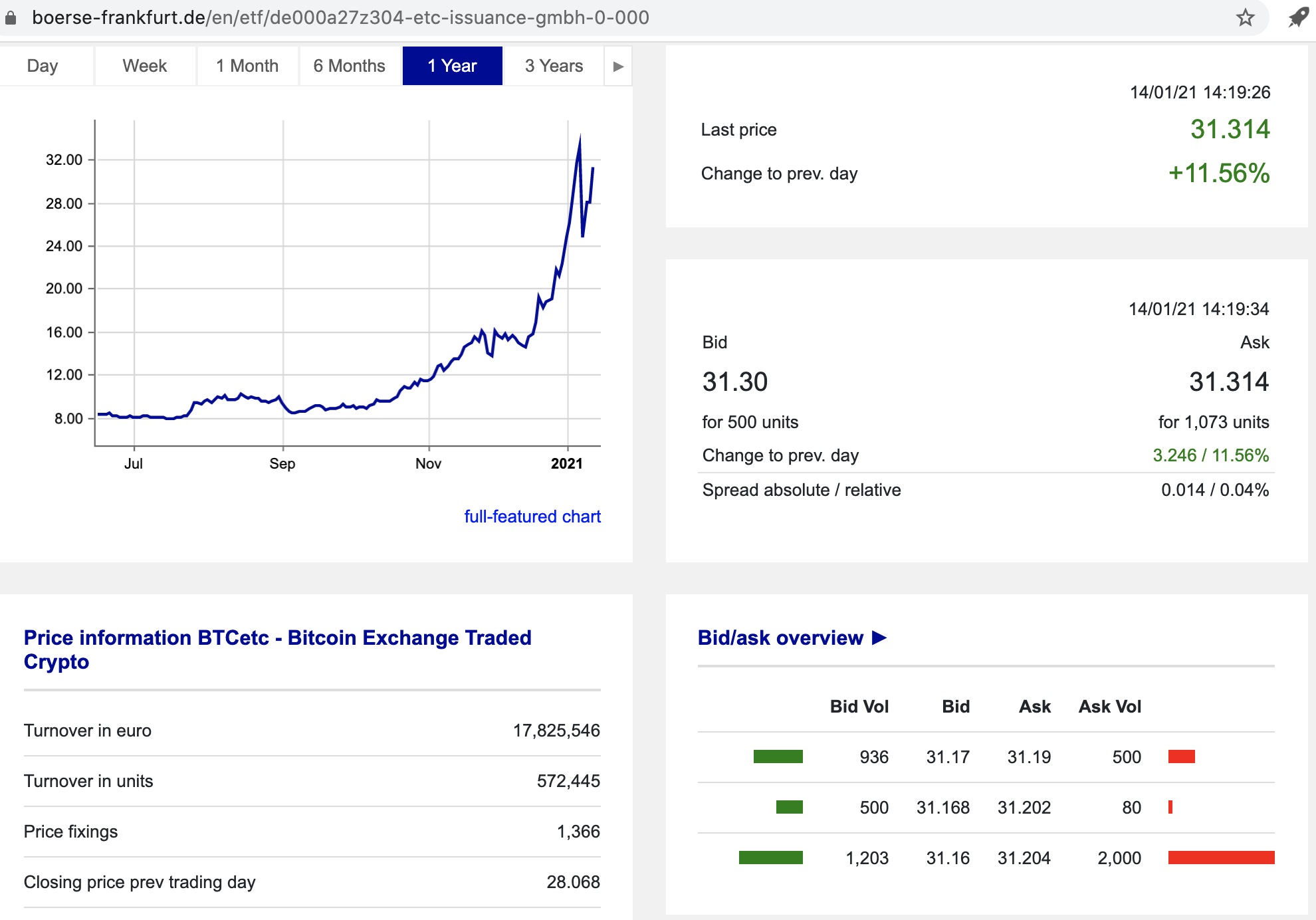
Task: Click the lock icon in address bar
Action: (x=10, y=18)
